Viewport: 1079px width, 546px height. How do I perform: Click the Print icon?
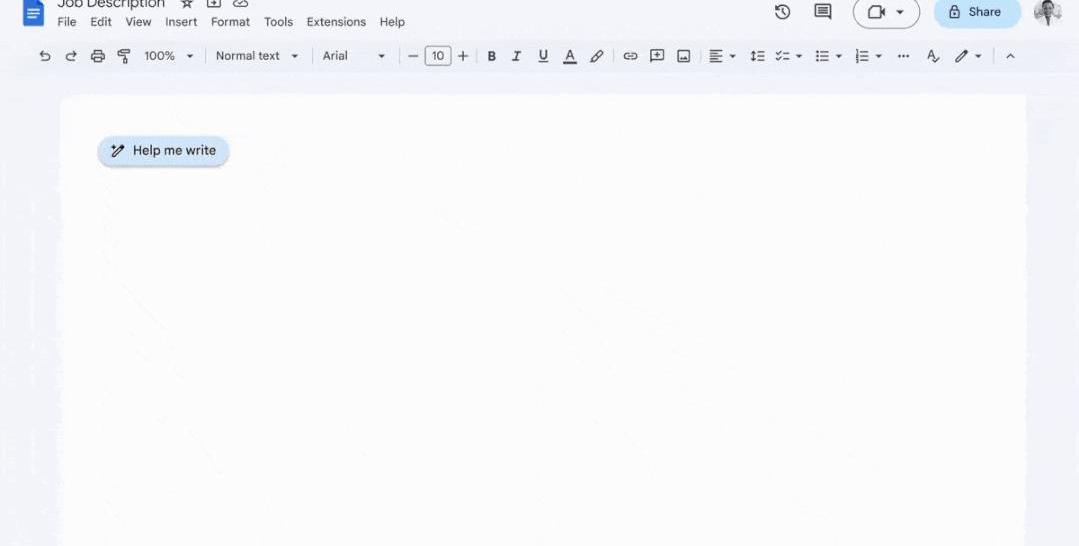(97, 56)
